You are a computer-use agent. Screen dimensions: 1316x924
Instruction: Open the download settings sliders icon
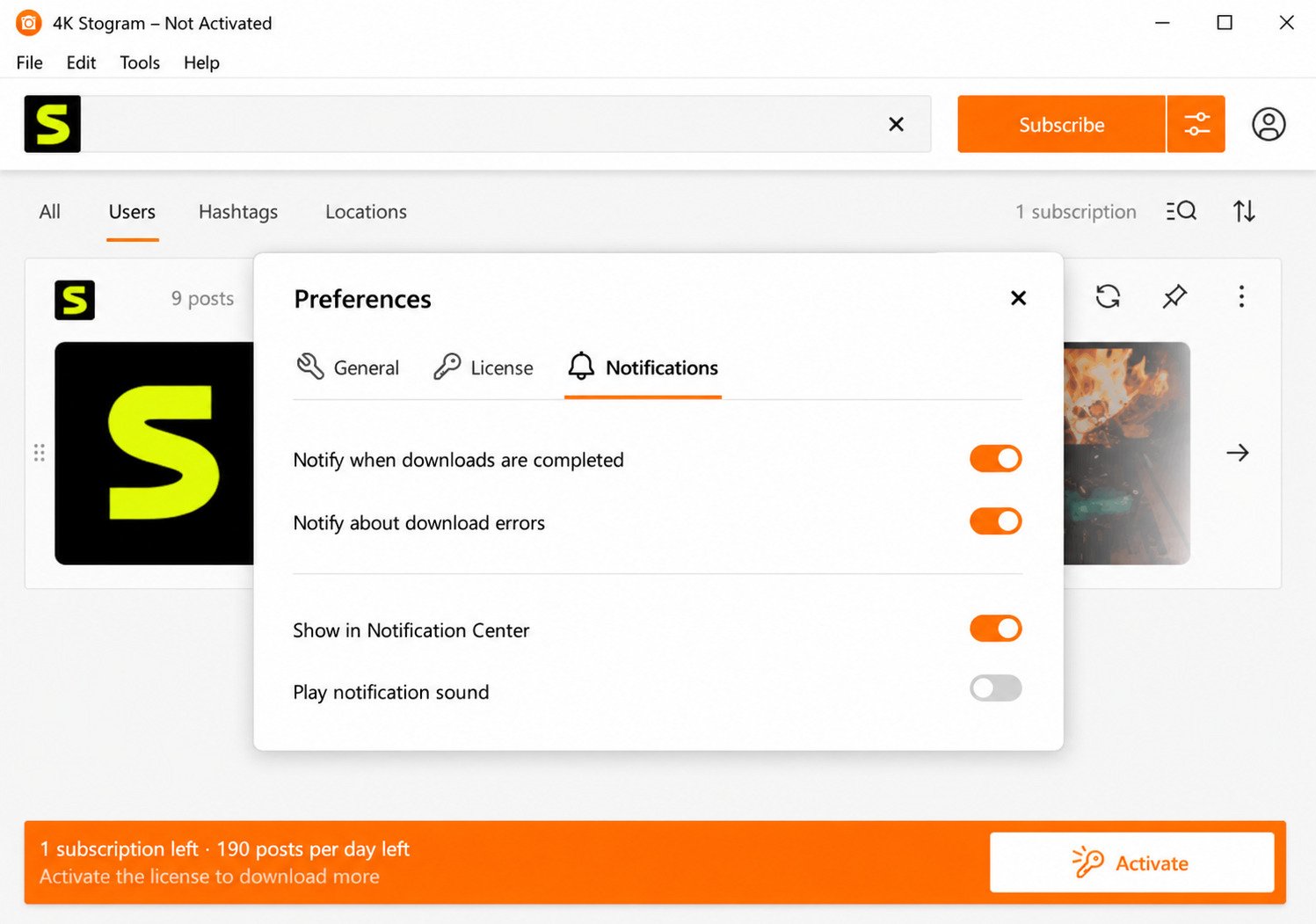(1196, 124)
